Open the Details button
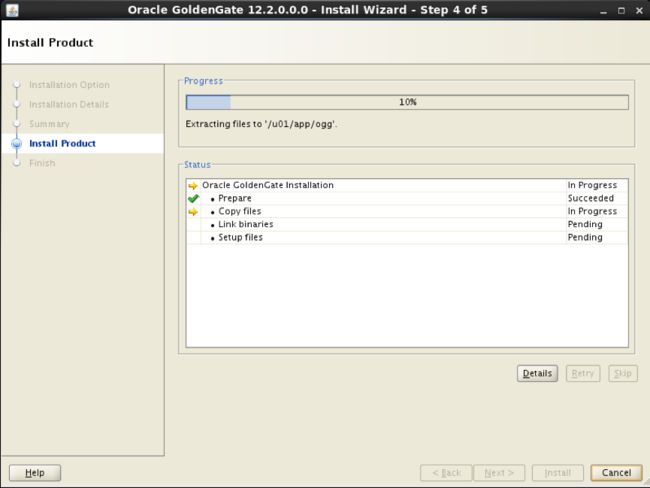This screenshot has height=488, width=650. pyautogui.click(x=537, y=374)
